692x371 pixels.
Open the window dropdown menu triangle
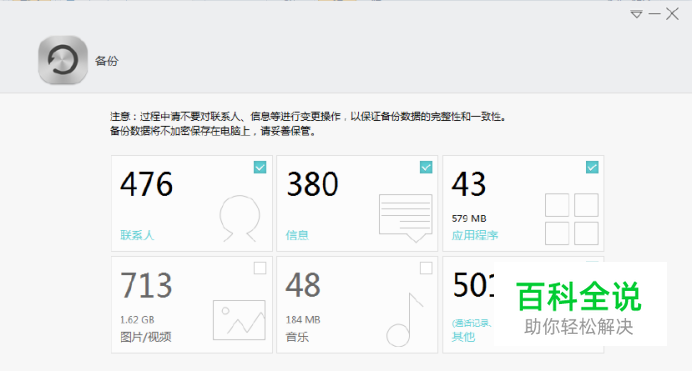[636, 14]
